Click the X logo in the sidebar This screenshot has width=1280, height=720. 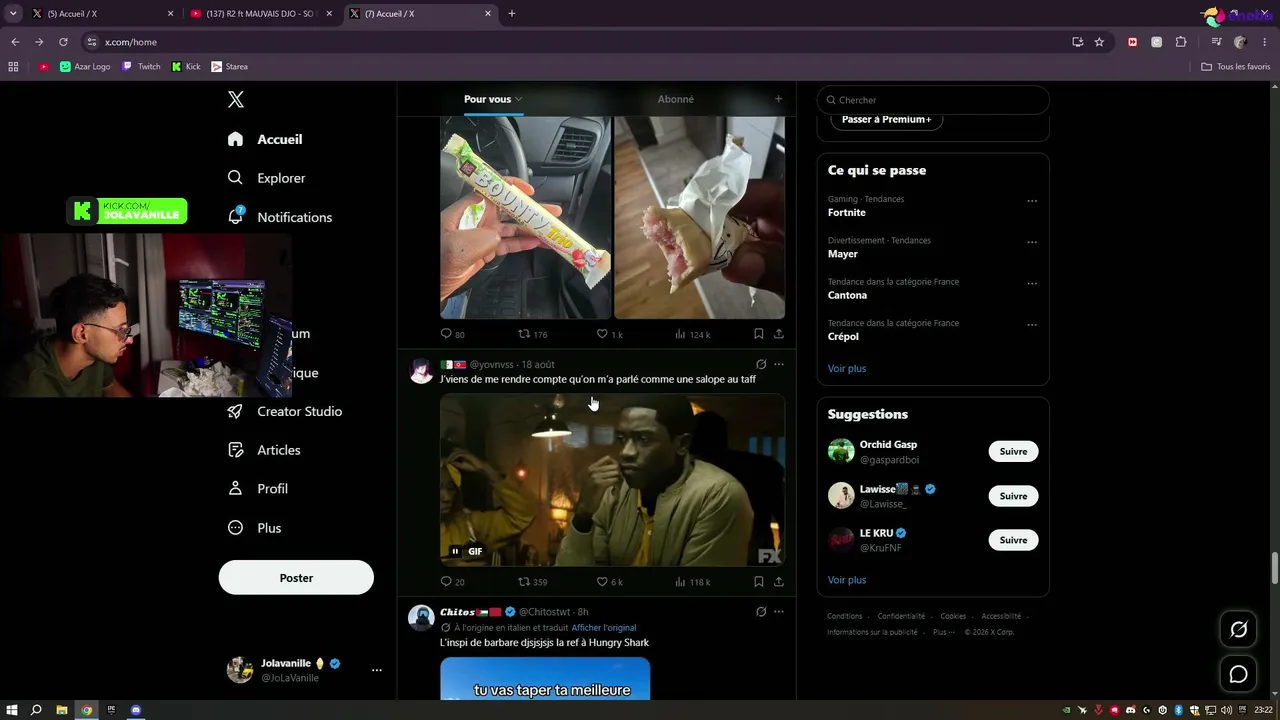click(236, 99)
